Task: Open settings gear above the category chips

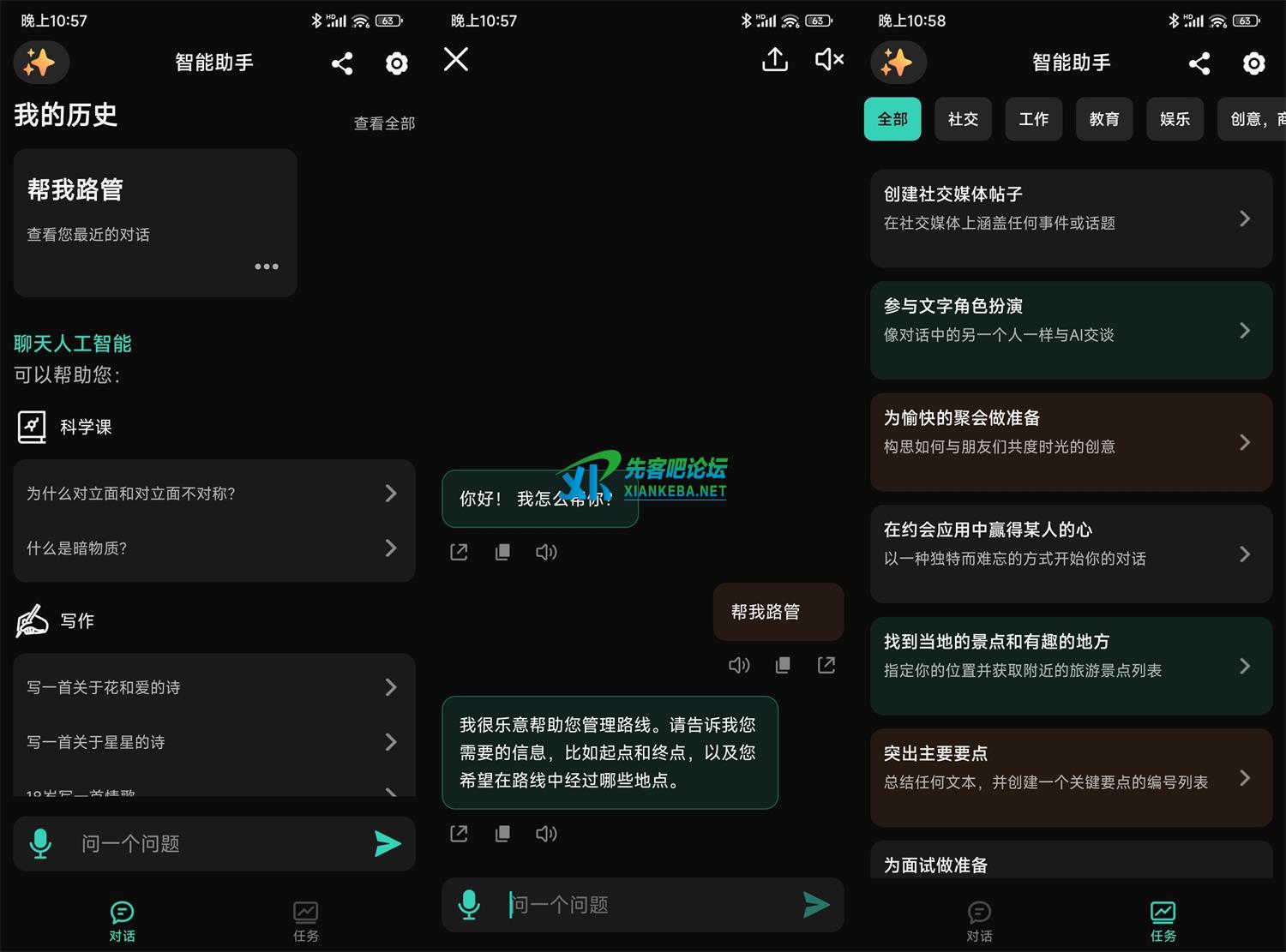Action: point(1253,63)
